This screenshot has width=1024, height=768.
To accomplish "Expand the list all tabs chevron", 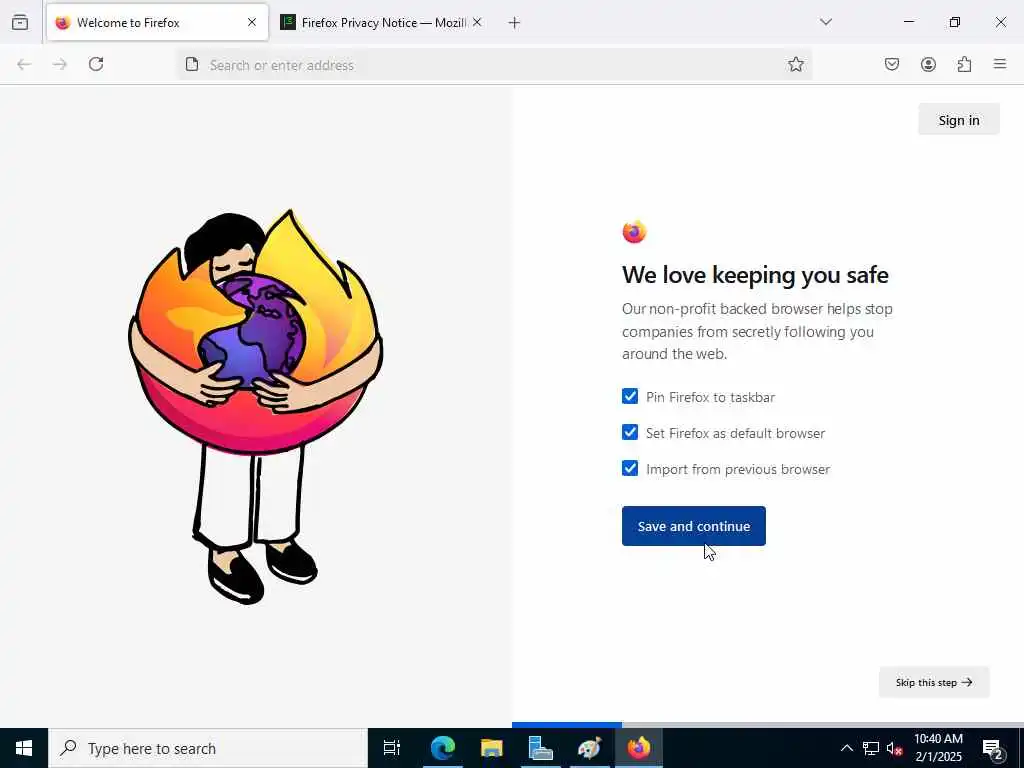I will (825, 22).
